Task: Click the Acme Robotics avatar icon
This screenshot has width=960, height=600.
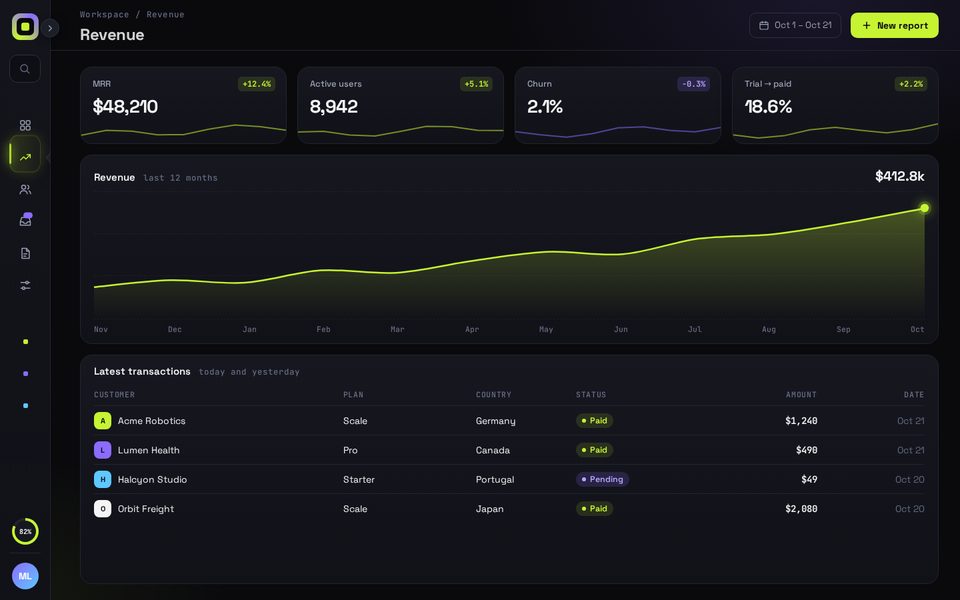Action: click(102, 421)
